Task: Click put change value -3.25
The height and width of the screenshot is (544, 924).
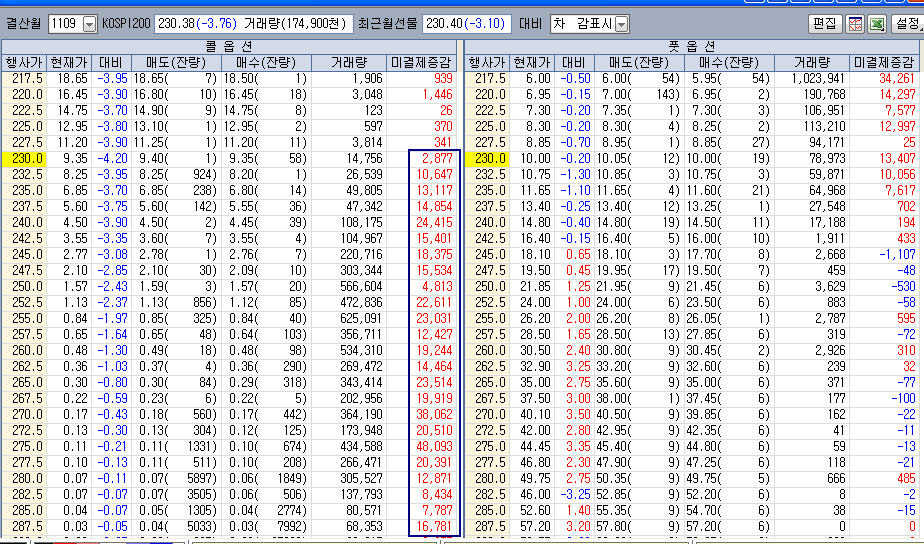Action: pos(575,494)
